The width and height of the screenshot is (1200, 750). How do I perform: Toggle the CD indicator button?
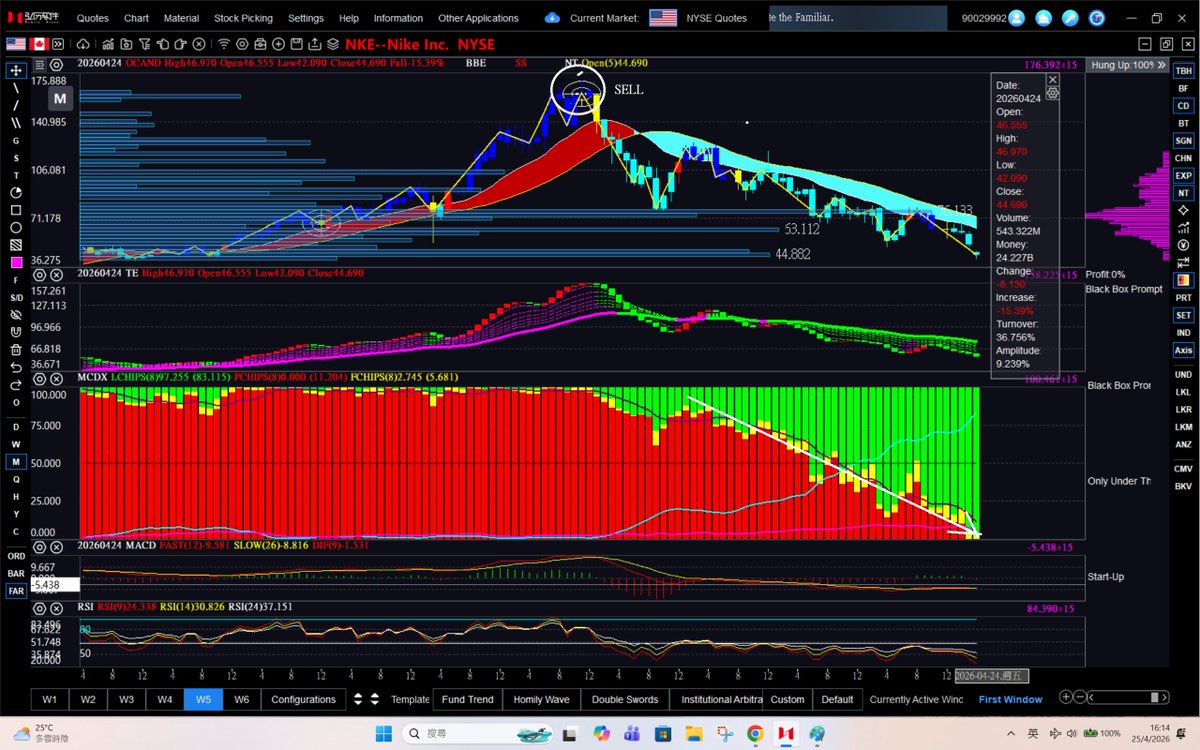(1183, 106)
